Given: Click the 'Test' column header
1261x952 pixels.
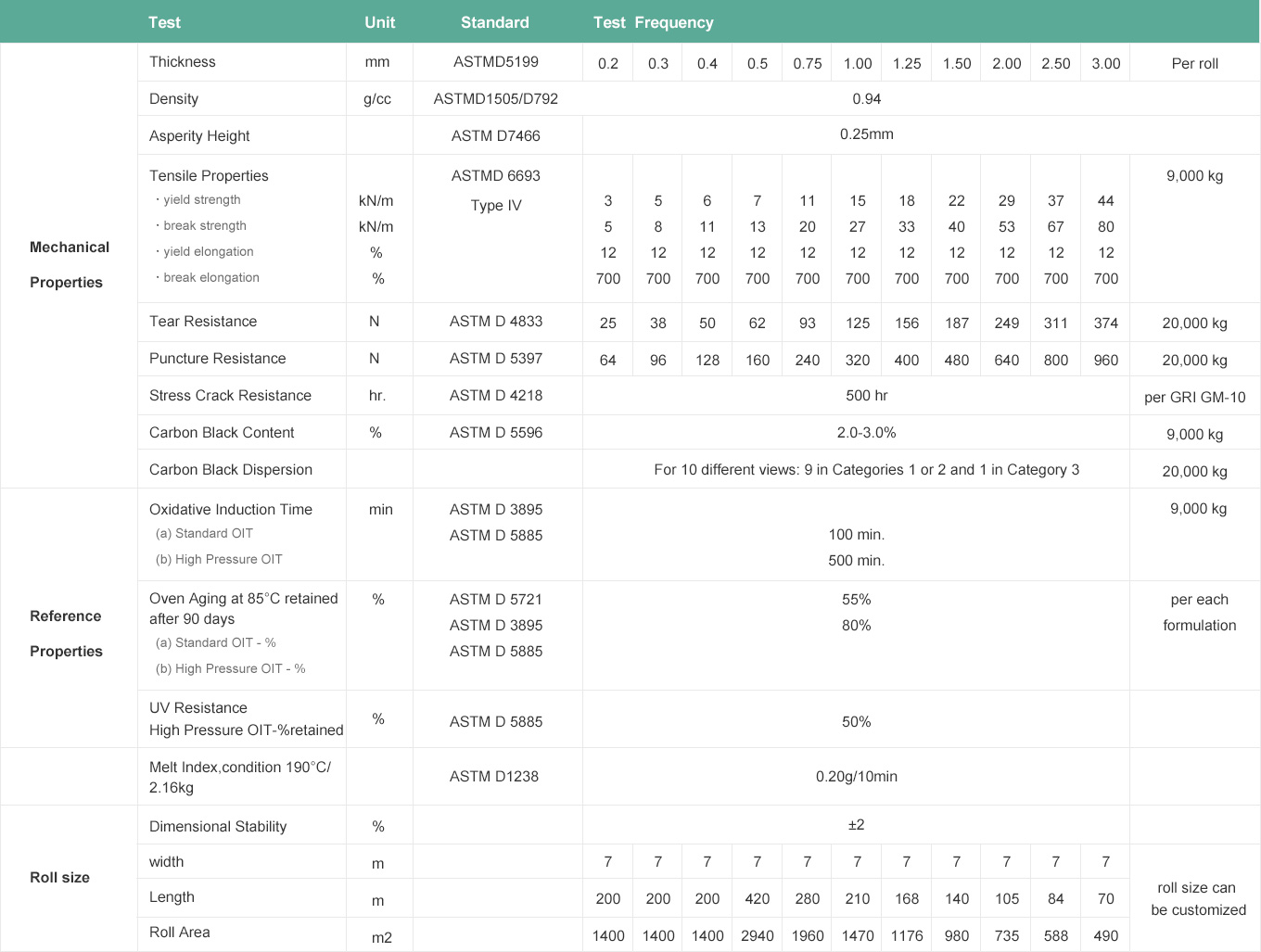Looking at the screenshot, I should (x=164, y=22).
